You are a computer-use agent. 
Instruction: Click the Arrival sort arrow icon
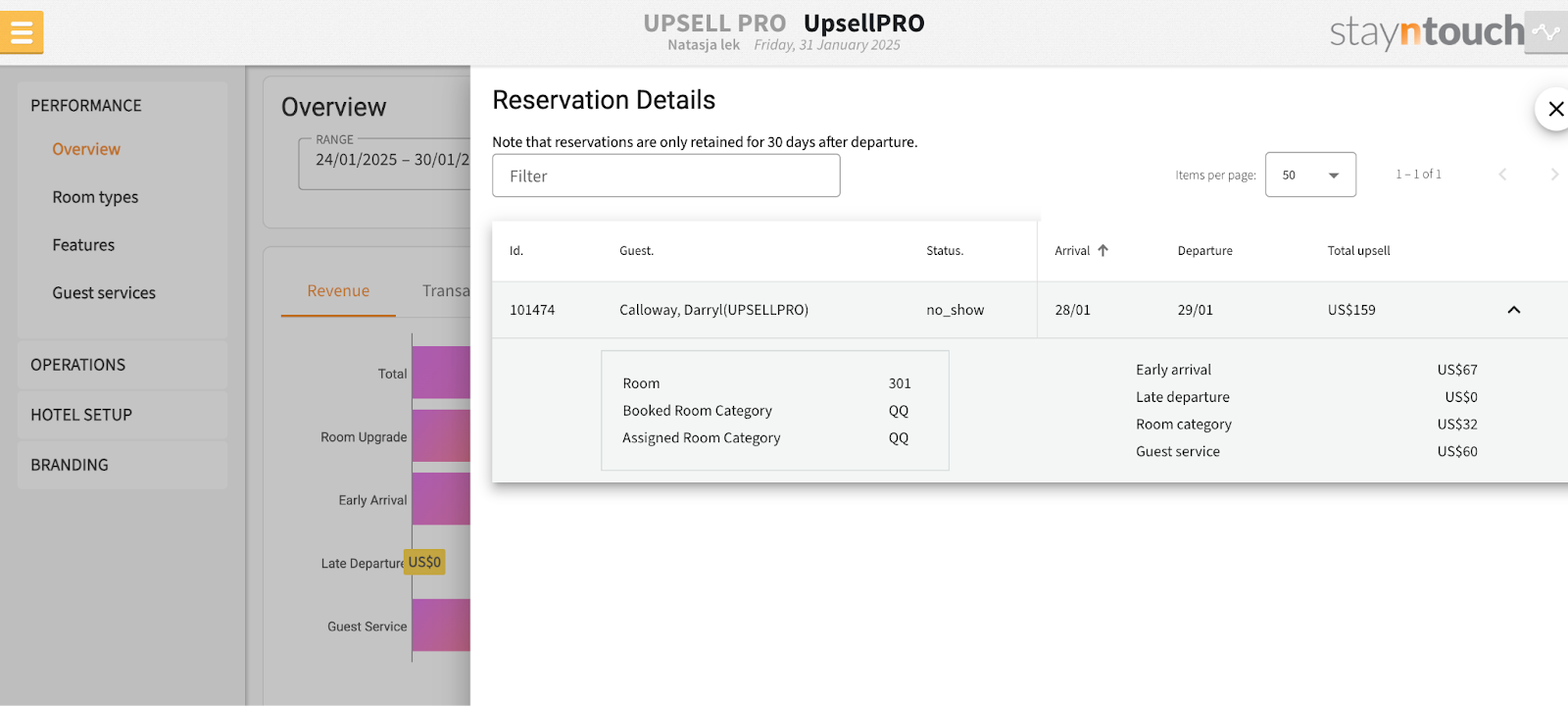coord(1102,251)
